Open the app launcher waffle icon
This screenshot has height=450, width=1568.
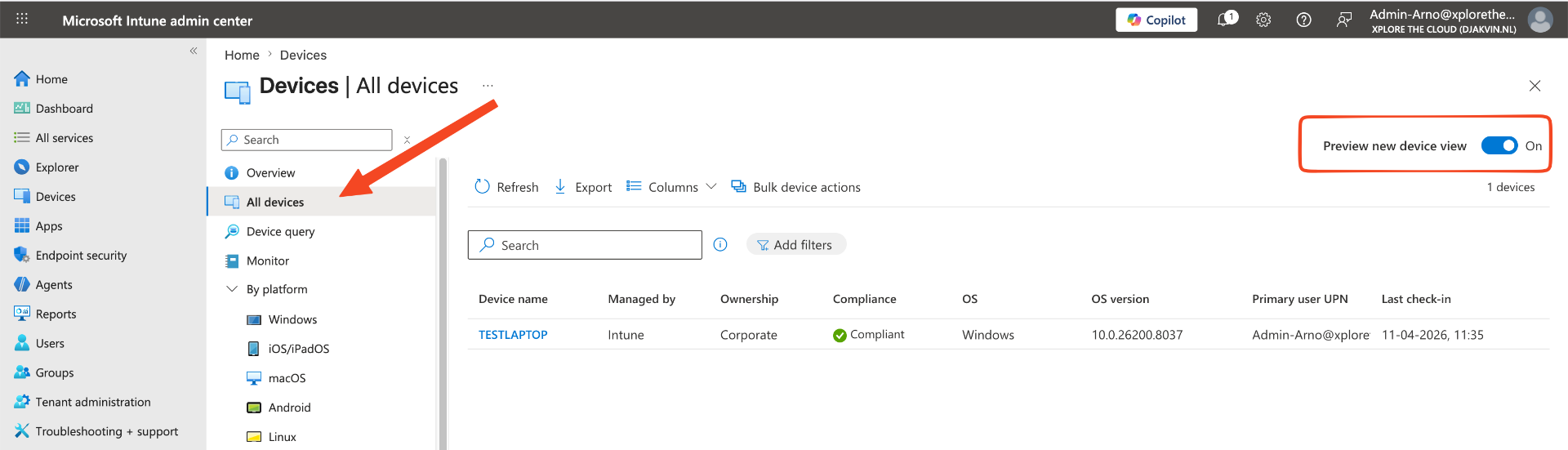pos(22,20)
